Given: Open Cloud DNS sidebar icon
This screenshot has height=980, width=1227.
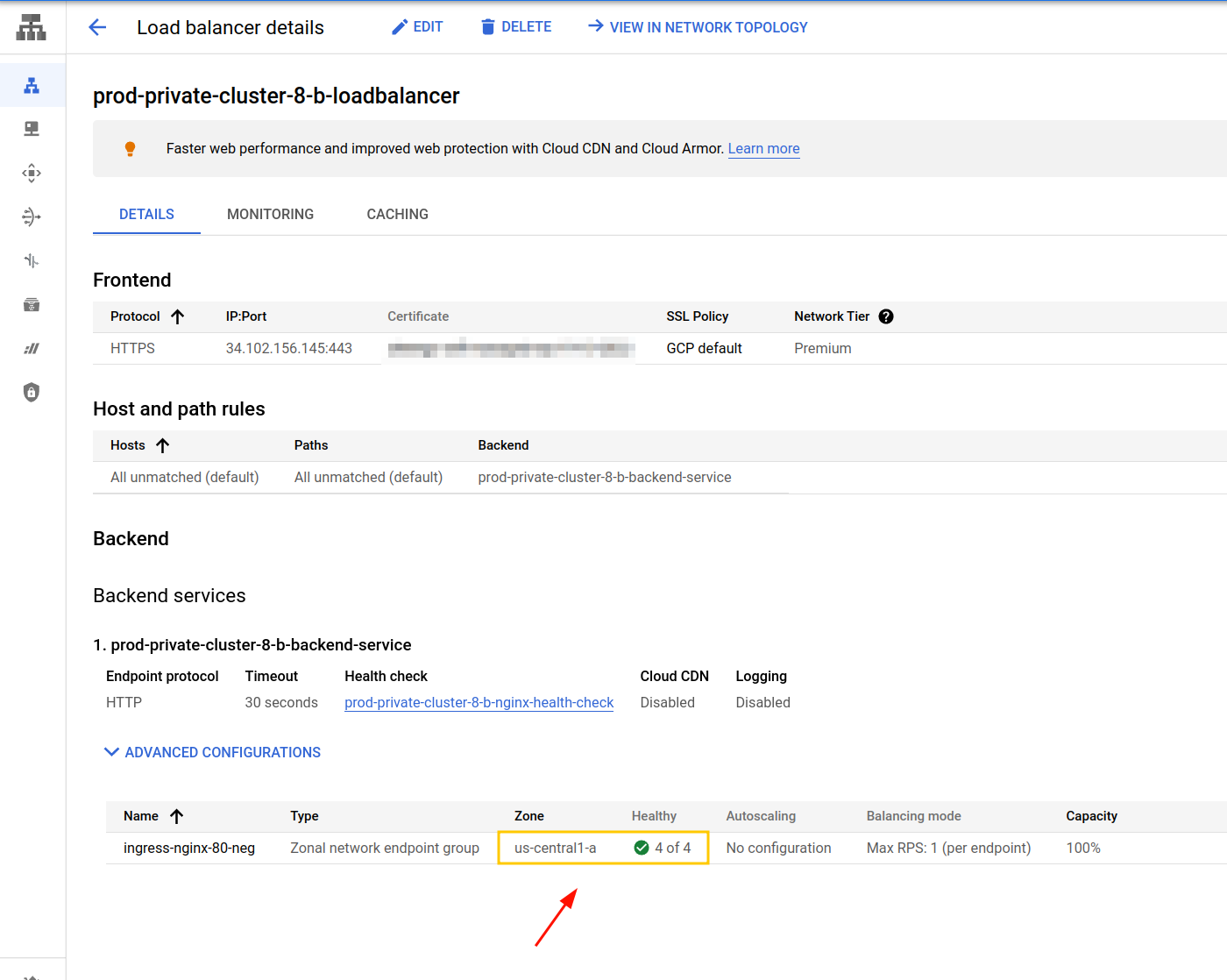Looking at the screenshot, I should coord(32,129).
